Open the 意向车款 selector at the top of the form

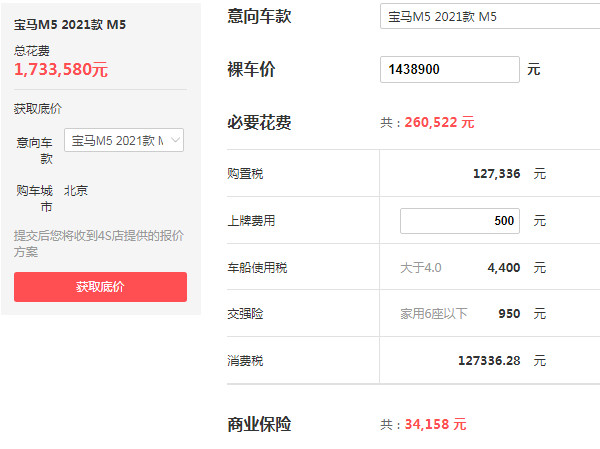click(490, 16)
